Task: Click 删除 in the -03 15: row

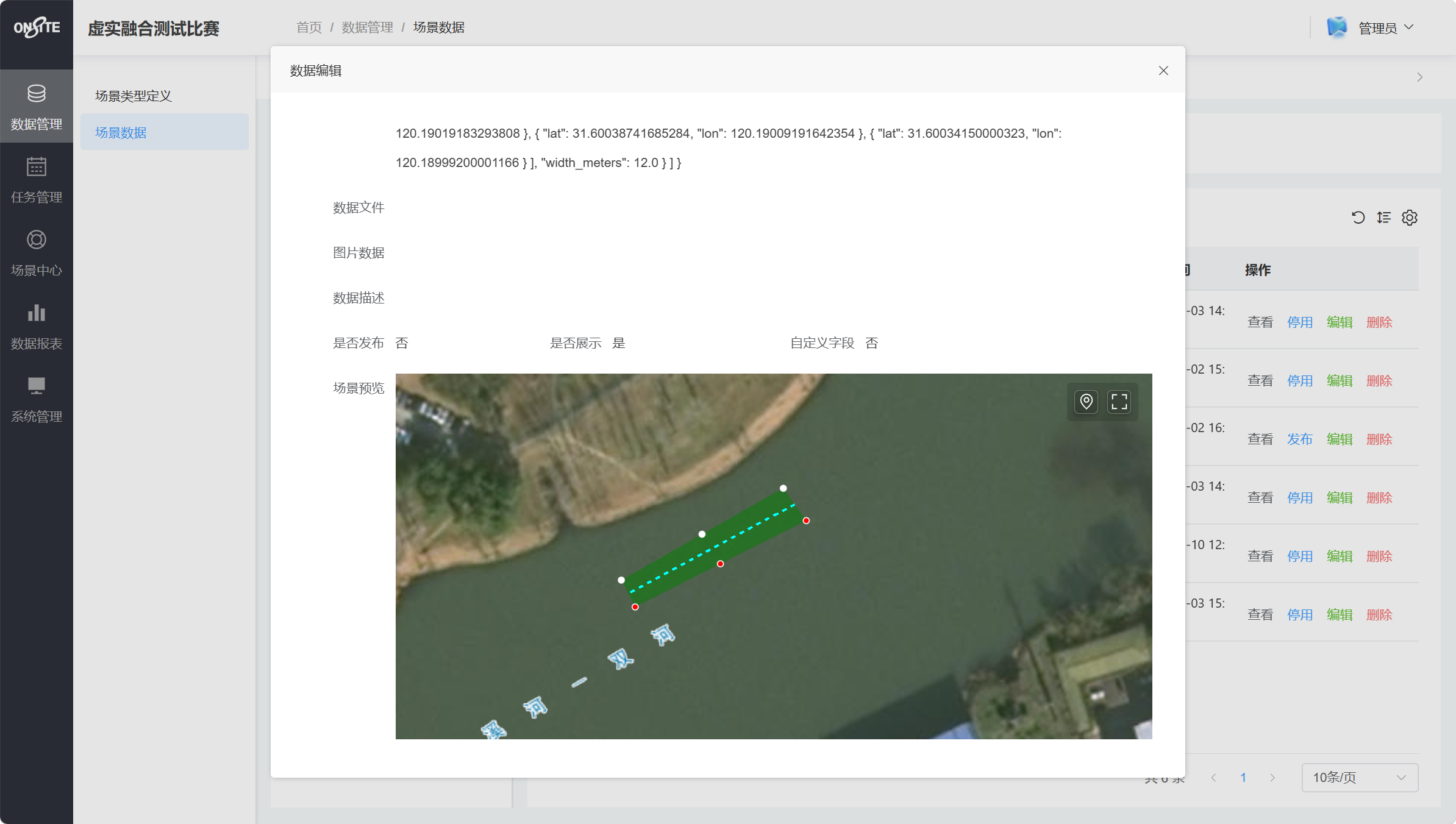Action: coord(1379,615)
